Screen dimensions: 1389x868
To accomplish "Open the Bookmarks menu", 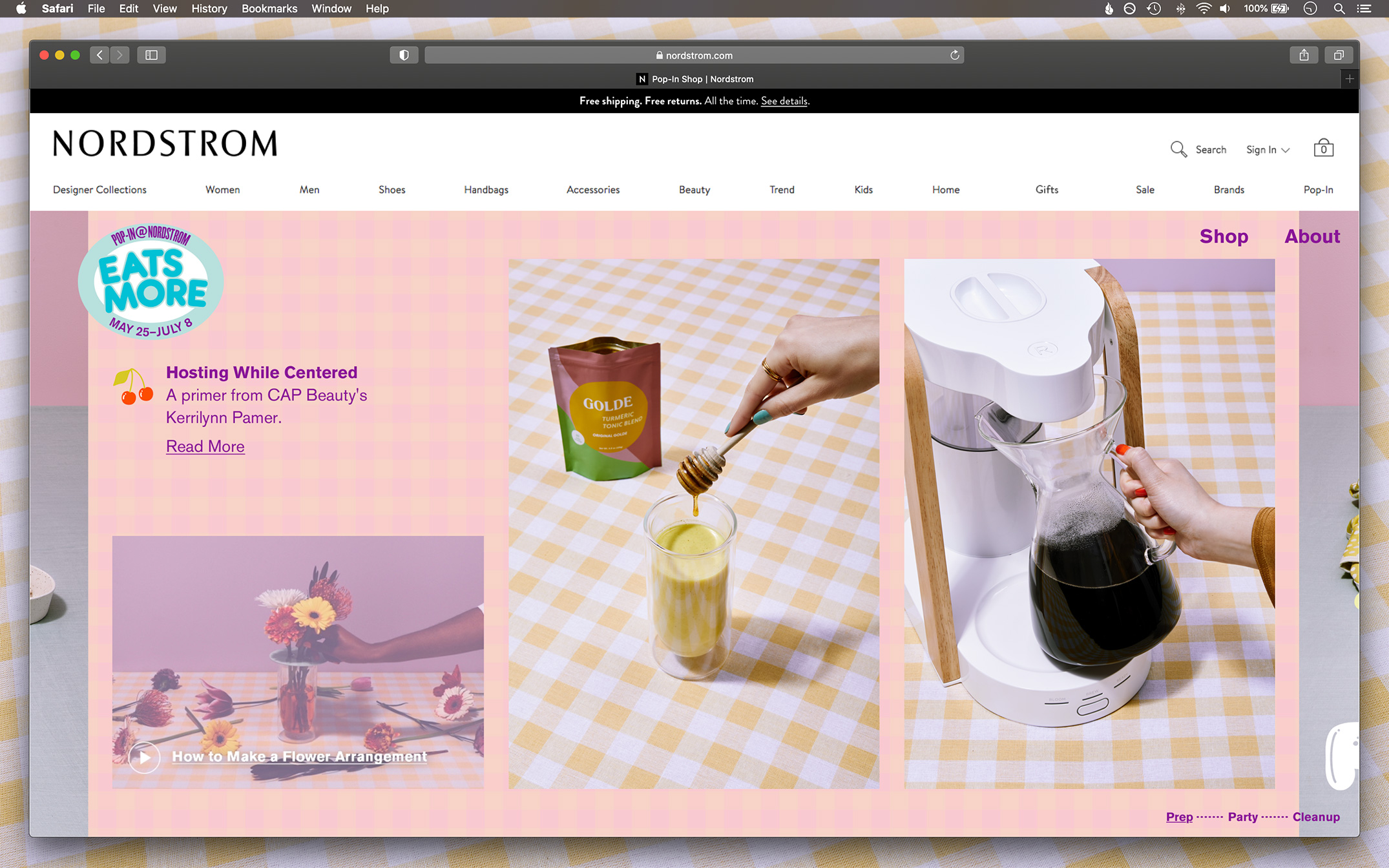I will coord(269,8).
